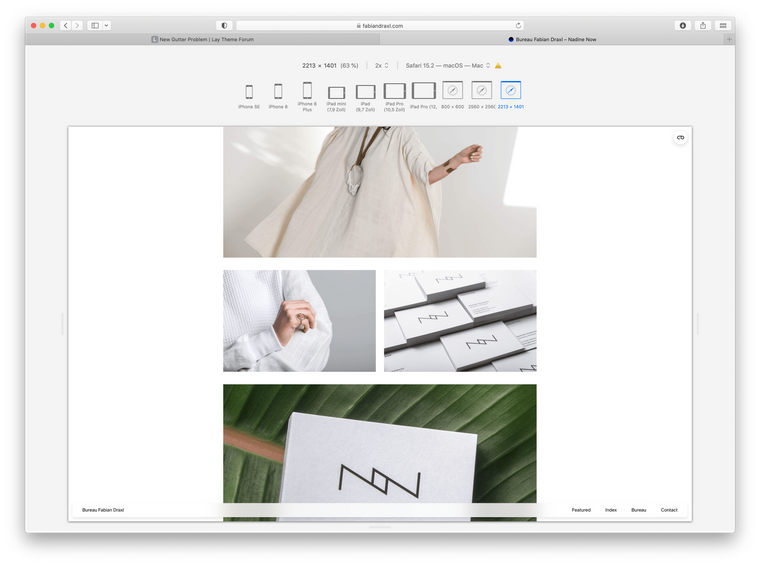Select the iPhone SE device preset
The image size is (760, 566).
point(249,92)
